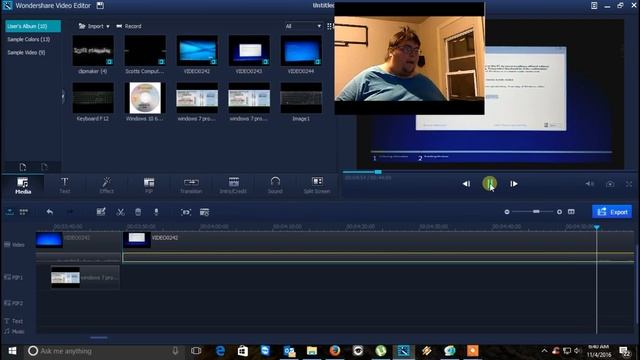
Task: Open Firefox from the taskbar
Action: tap(335, 351)
